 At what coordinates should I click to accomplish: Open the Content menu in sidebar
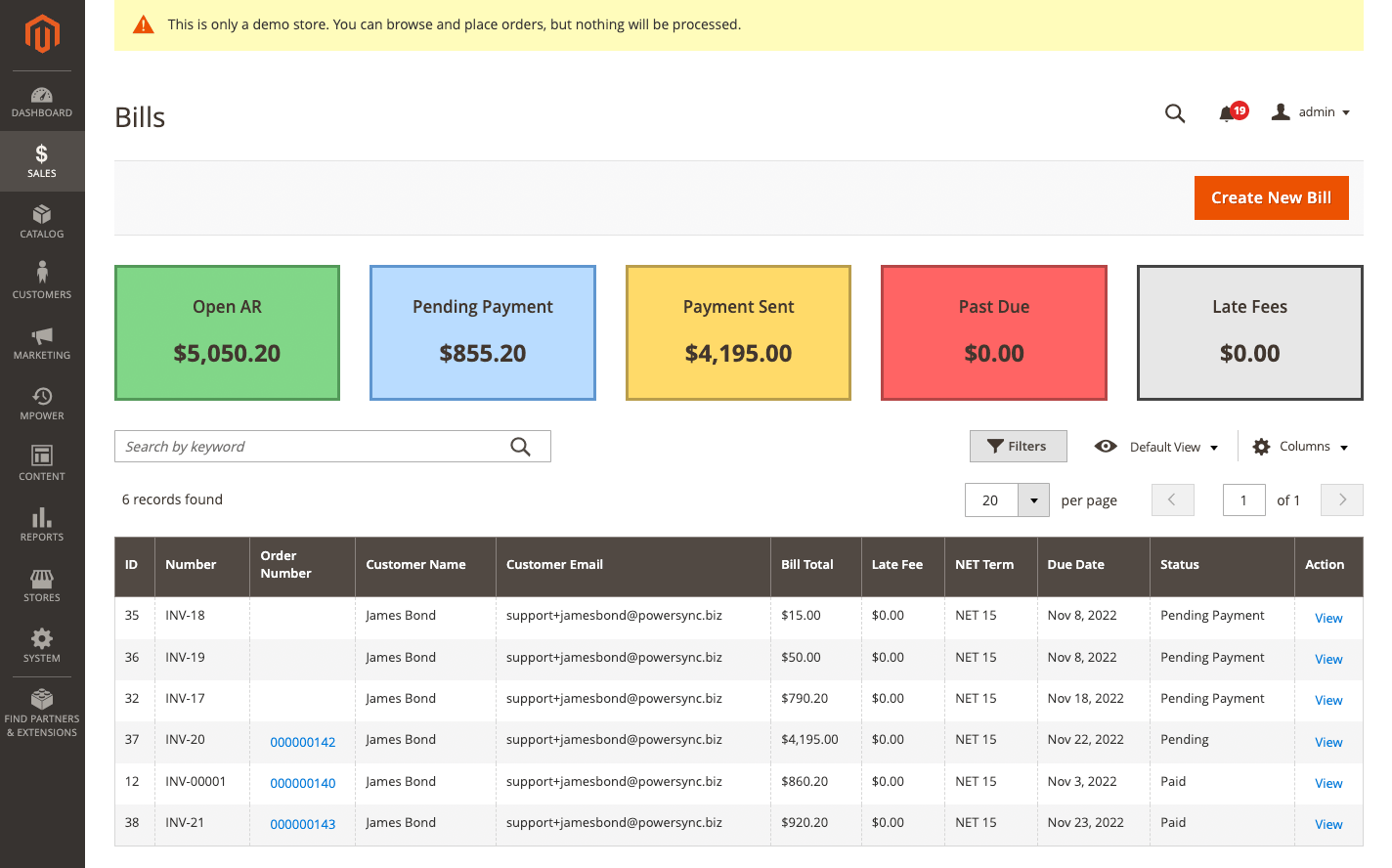tap(42, 464)
